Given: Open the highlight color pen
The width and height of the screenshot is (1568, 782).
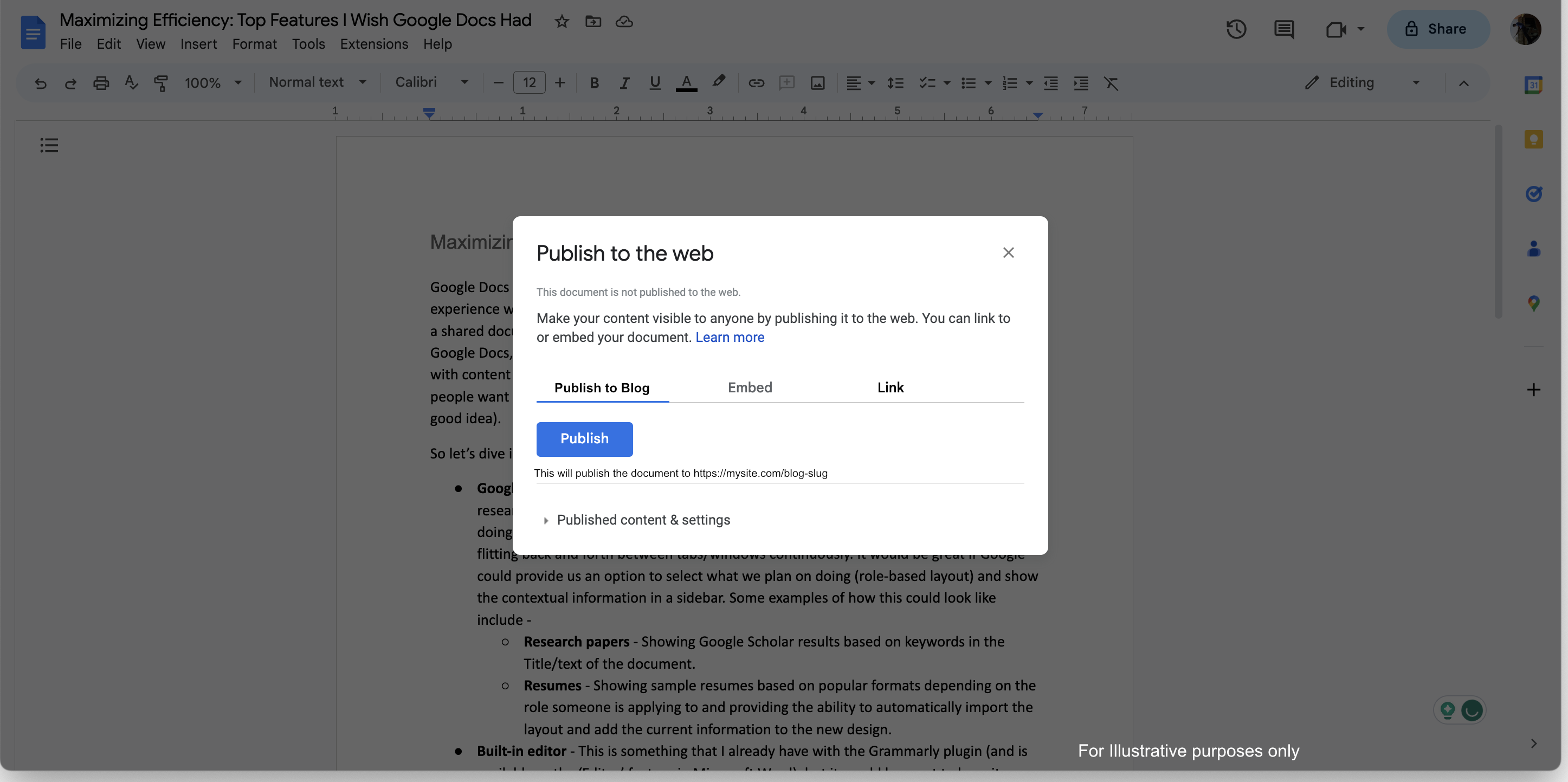Looking at the screenshot, I should click(719, 81).
